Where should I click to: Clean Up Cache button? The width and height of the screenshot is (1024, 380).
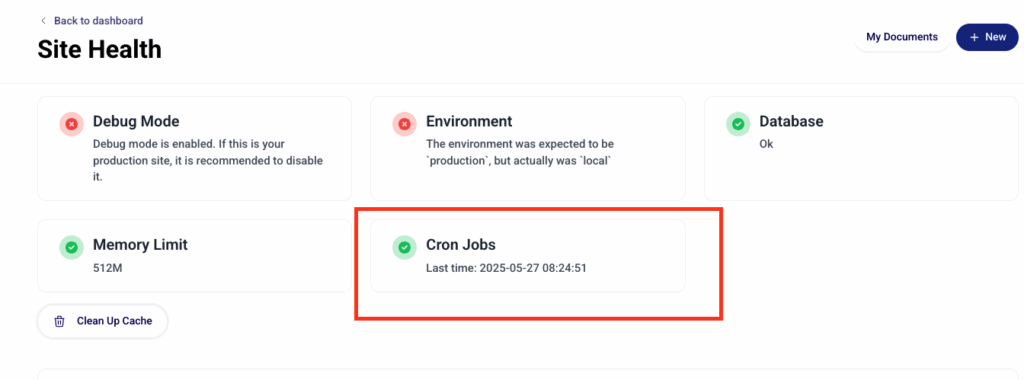point(103,321)
